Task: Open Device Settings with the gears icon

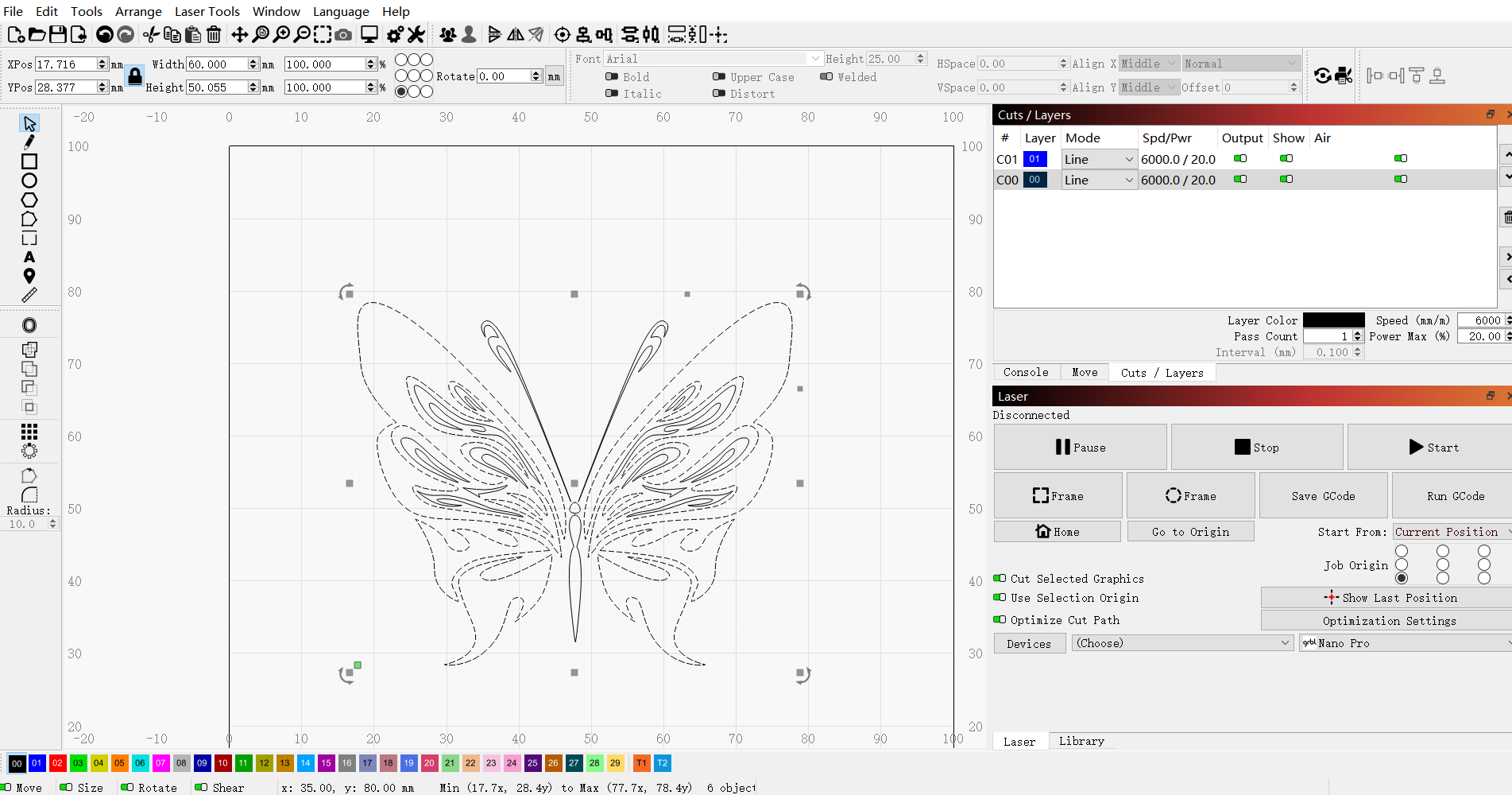Action: [395, 35]
